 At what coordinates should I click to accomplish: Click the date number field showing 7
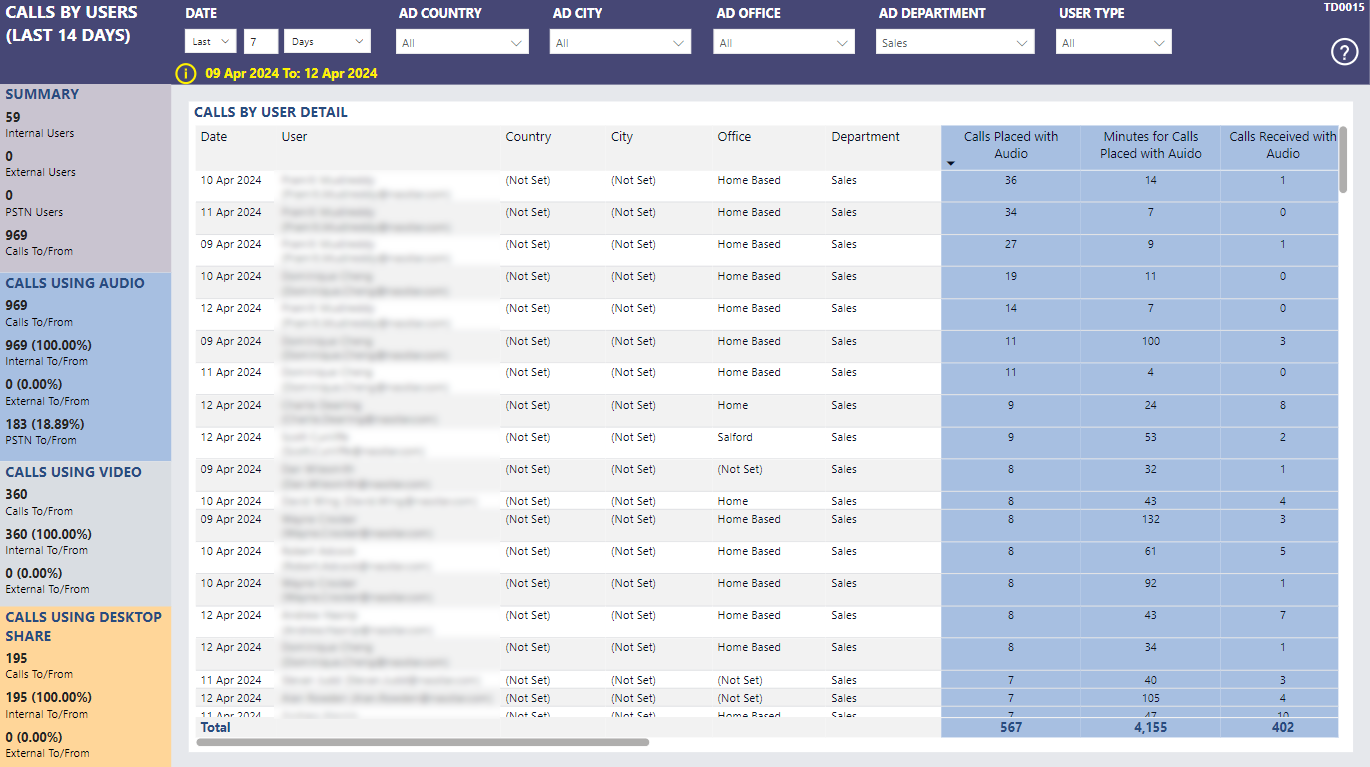coord(260,42)
